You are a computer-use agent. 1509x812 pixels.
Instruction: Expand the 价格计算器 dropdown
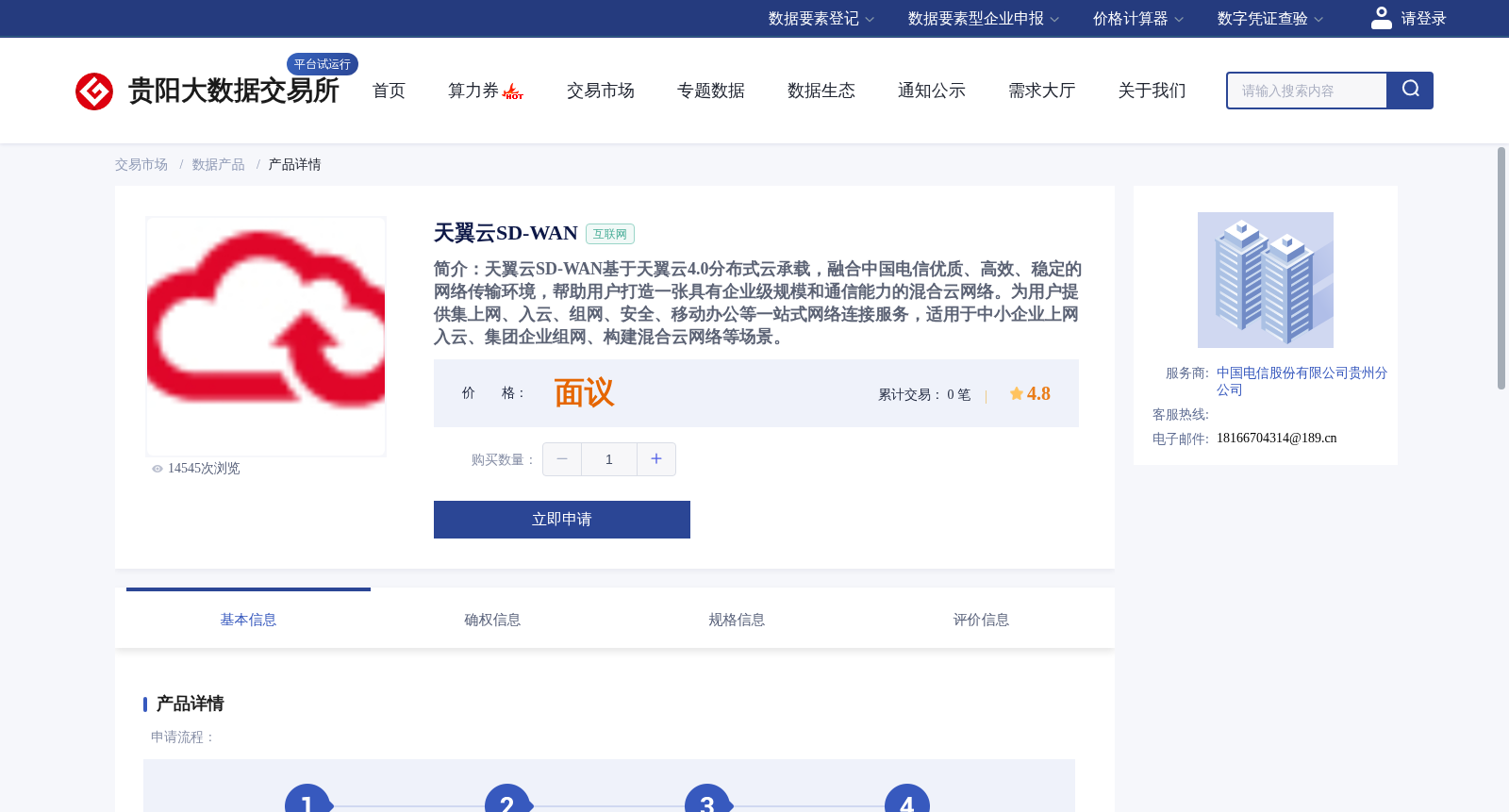tap(1138, 19)
